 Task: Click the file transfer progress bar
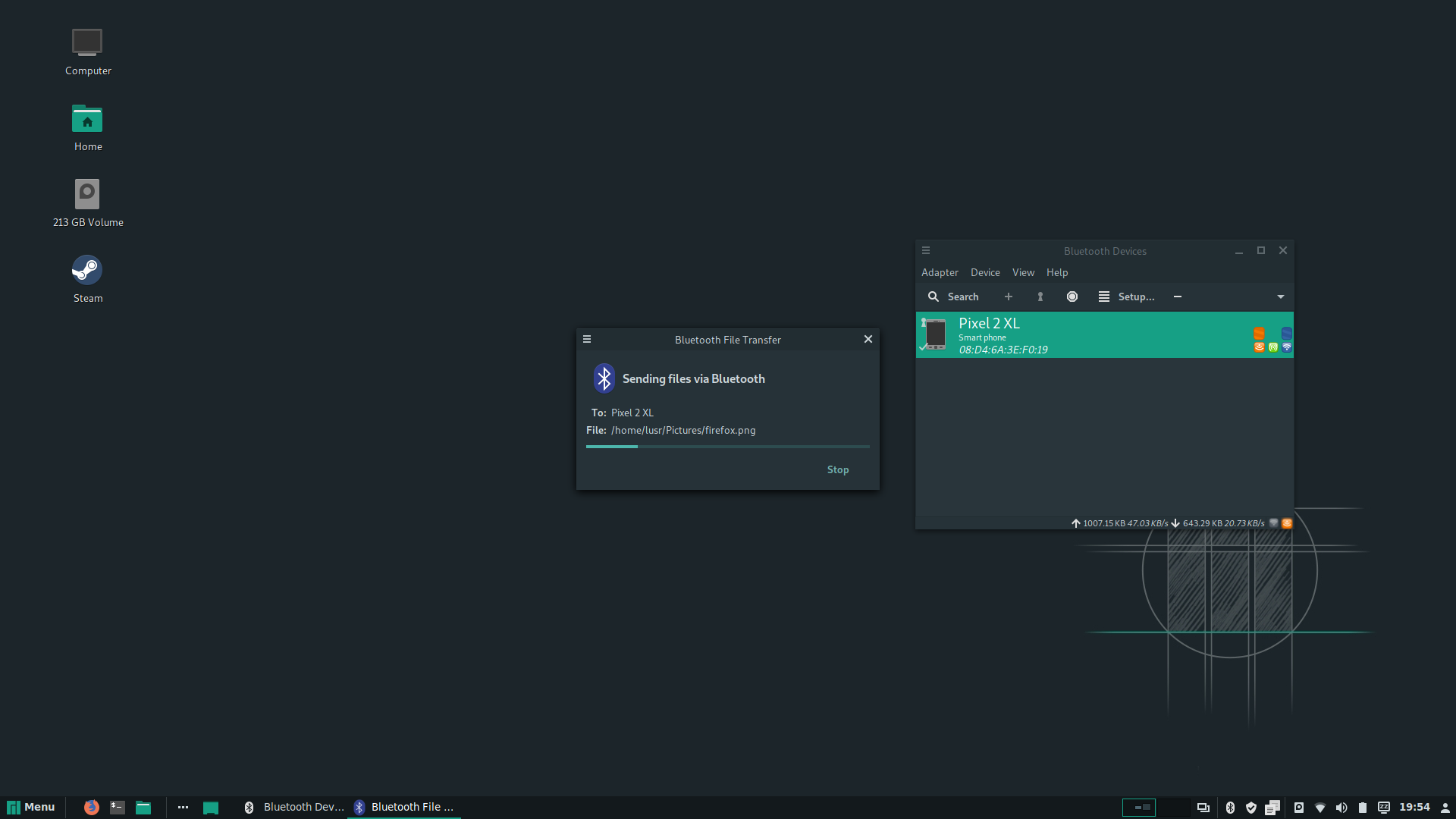click(728, 447)
